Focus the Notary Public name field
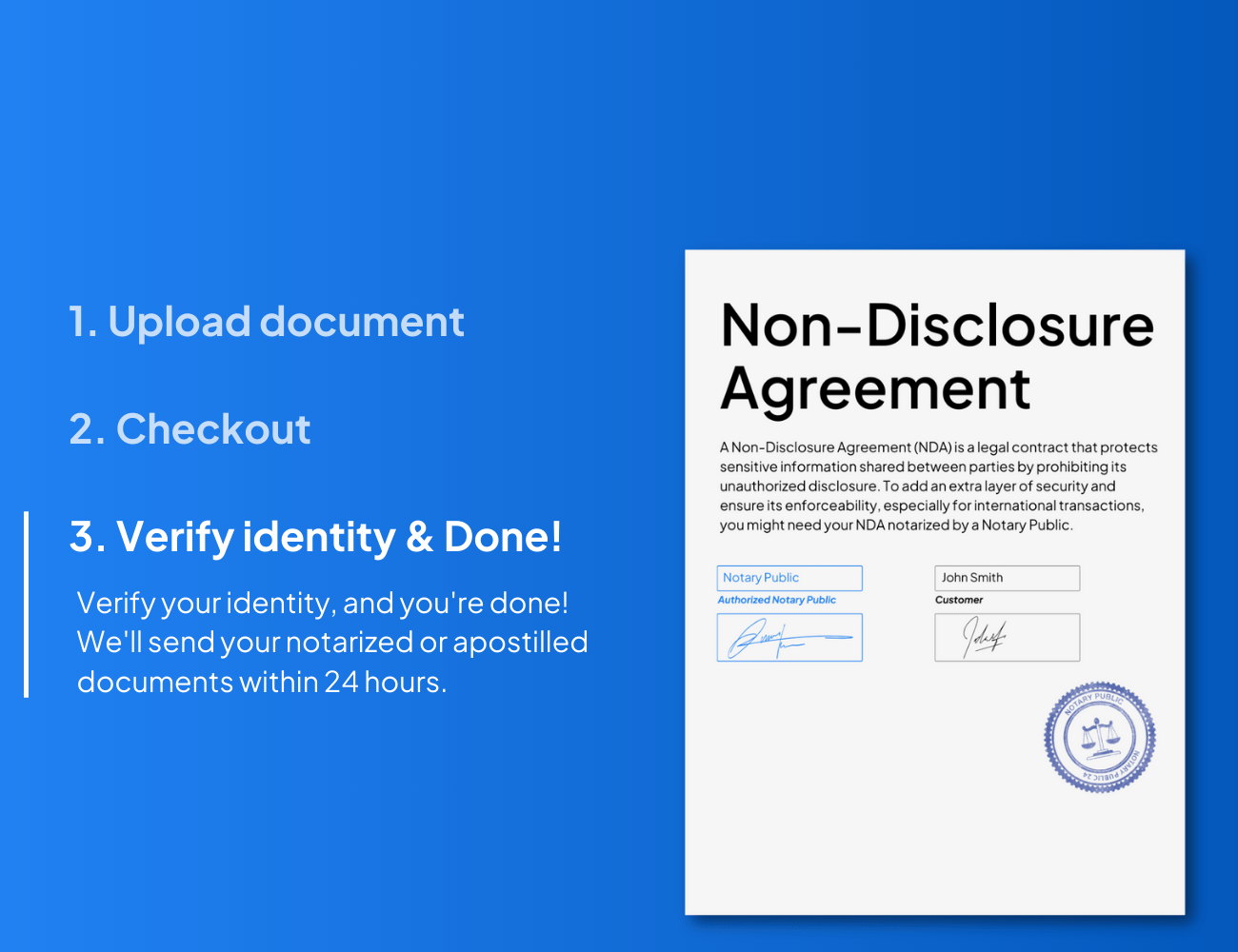Screen dimensions: 1238x952 coord(789,578)
